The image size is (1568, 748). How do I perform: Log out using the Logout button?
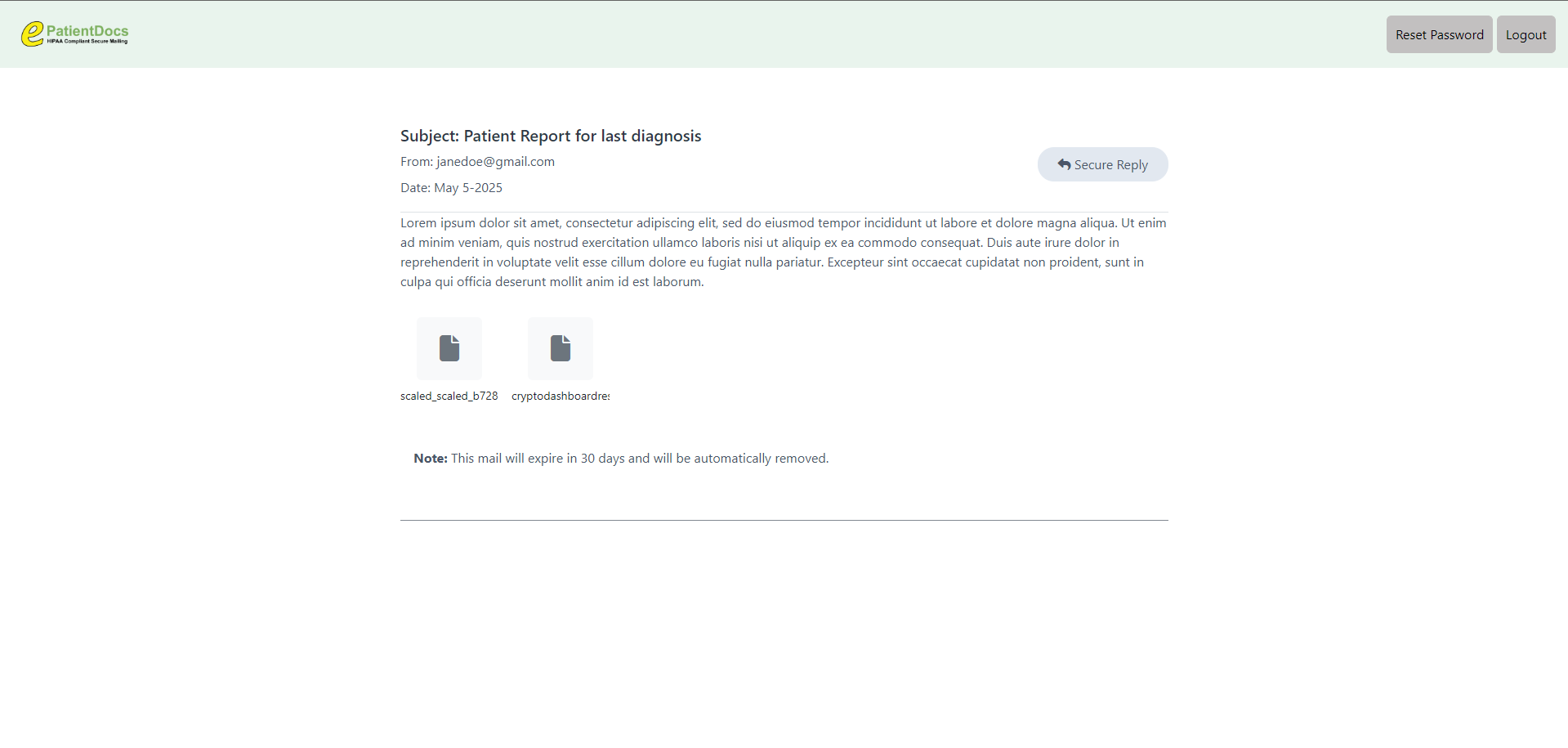point(1526,34)
